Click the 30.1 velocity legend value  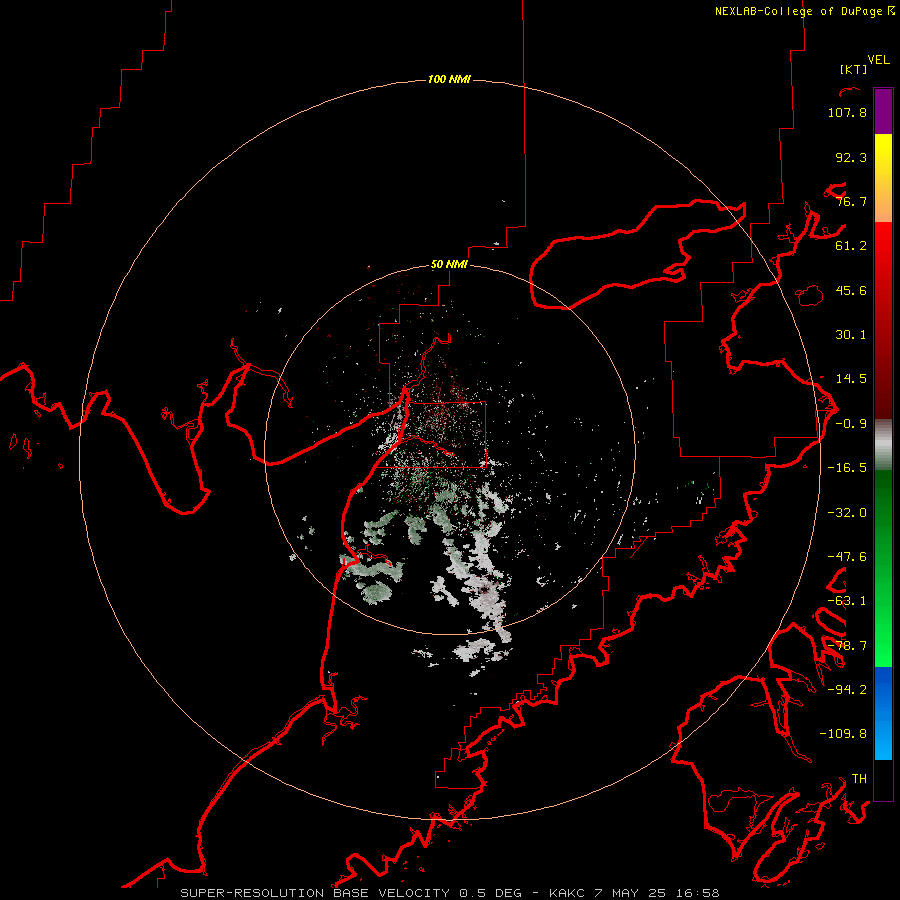coord(851,335)
